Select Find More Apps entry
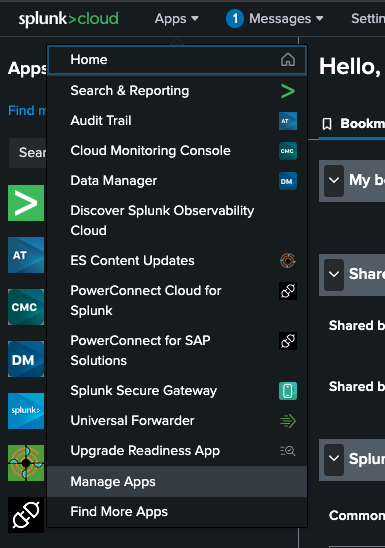This screenshot has width=385, height=548. pos(177,512)
